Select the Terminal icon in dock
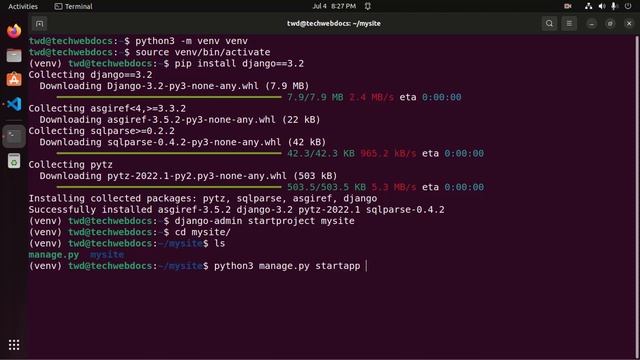 point(14,136)
